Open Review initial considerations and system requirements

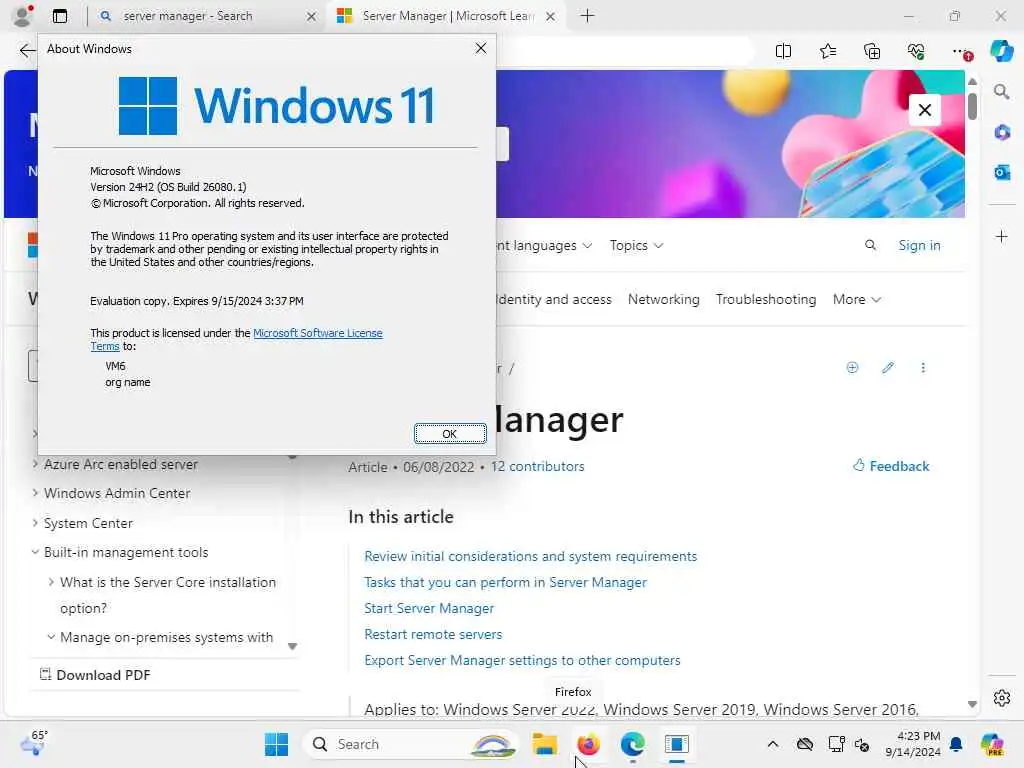(530, 556)
